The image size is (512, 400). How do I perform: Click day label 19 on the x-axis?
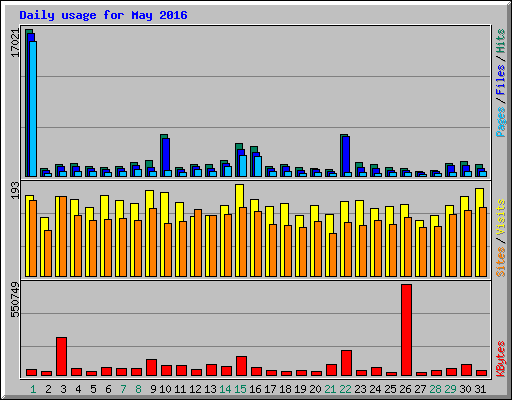click(300, 389)
